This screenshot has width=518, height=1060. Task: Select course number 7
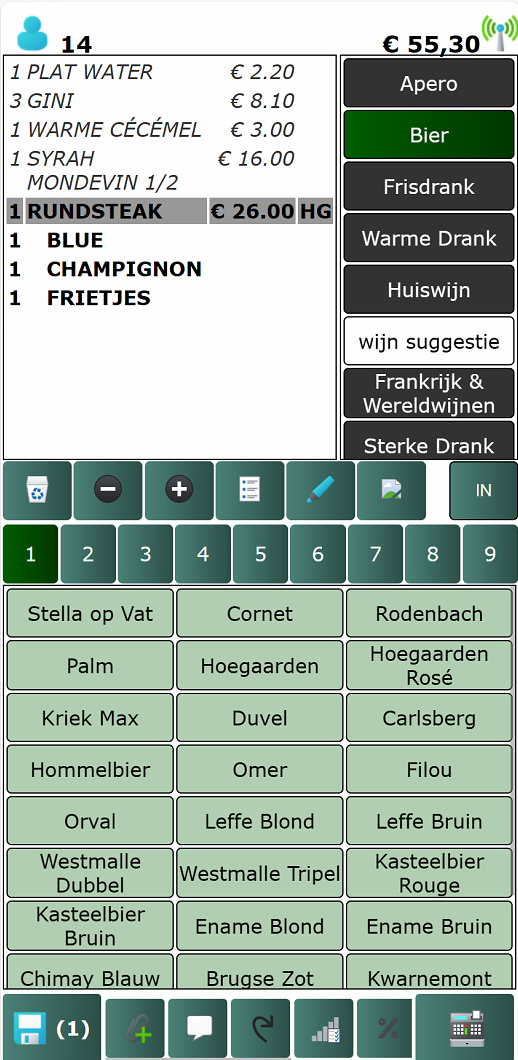coord(375,554)
